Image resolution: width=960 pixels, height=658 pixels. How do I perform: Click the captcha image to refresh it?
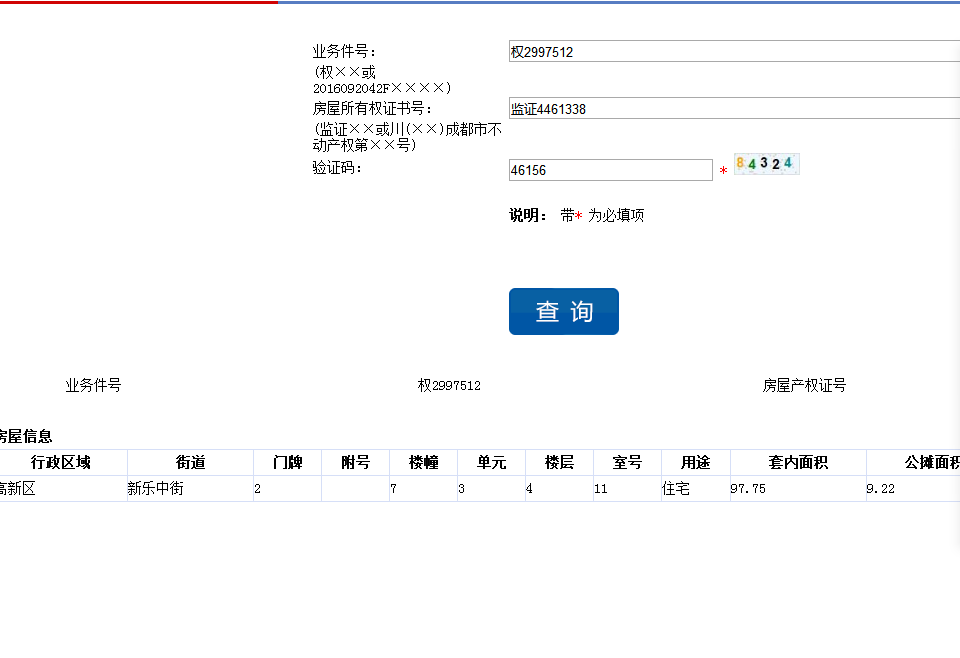coord(766,164)
